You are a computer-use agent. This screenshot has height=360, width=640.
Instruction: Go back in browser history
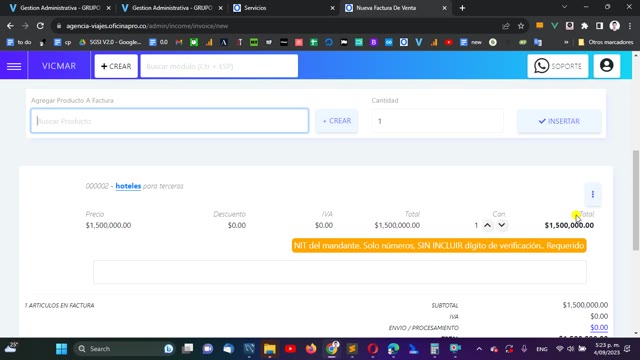(10, 26)
